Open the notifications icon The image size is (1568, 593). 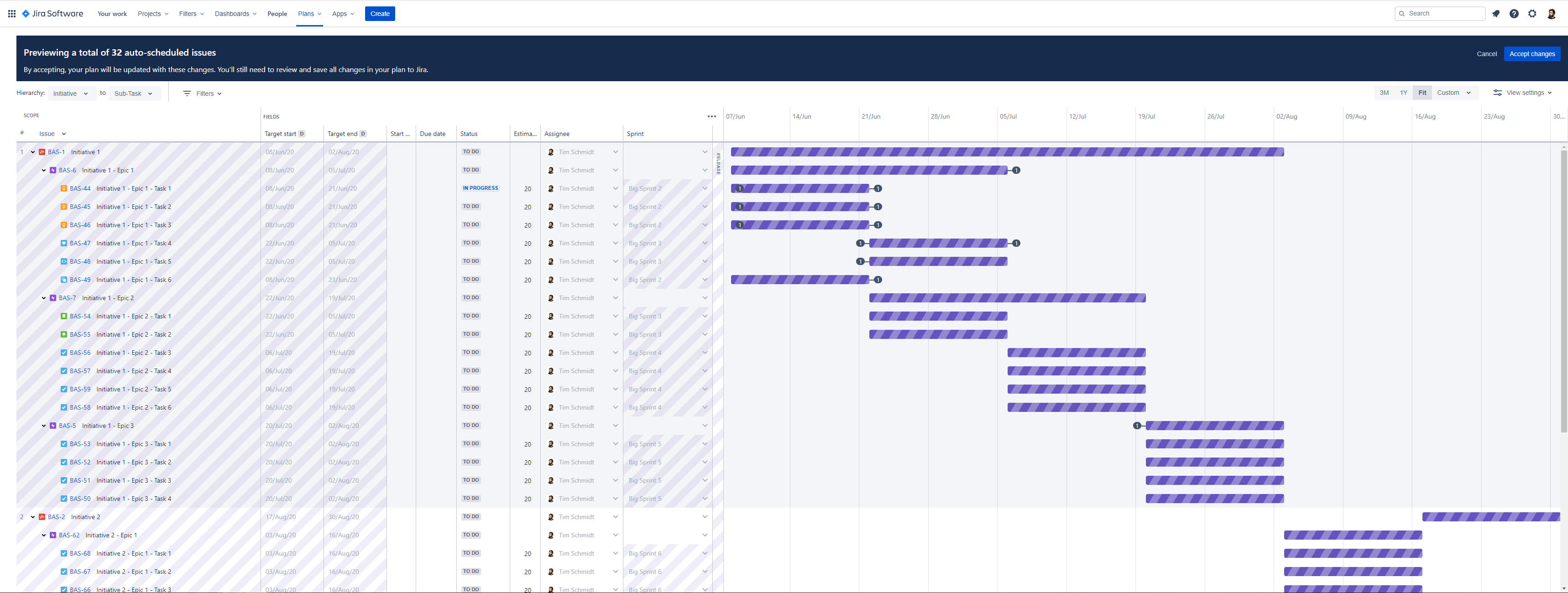(x=1495, y=13)
